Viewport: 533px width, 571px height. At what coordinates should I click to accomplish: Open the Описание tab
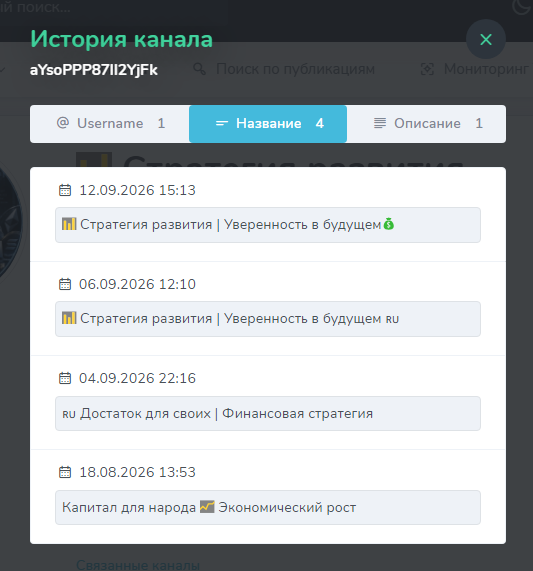[x=426, y=124]
